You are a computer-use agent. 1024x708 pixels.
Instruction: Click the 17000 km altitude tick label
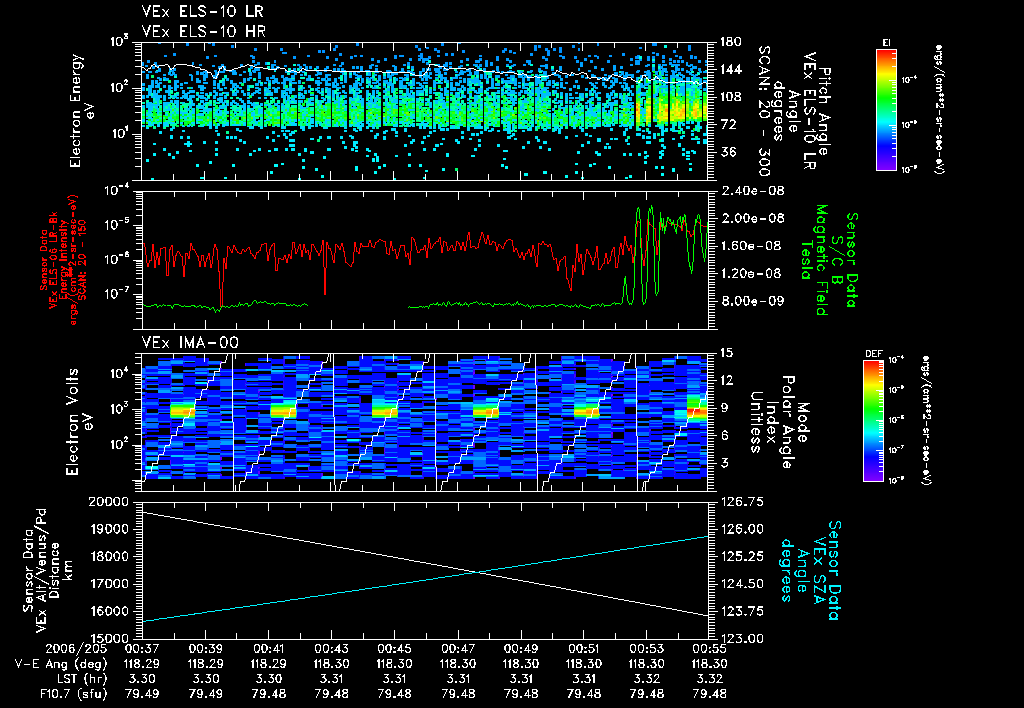pyautogui.click(x=108, y=584)
